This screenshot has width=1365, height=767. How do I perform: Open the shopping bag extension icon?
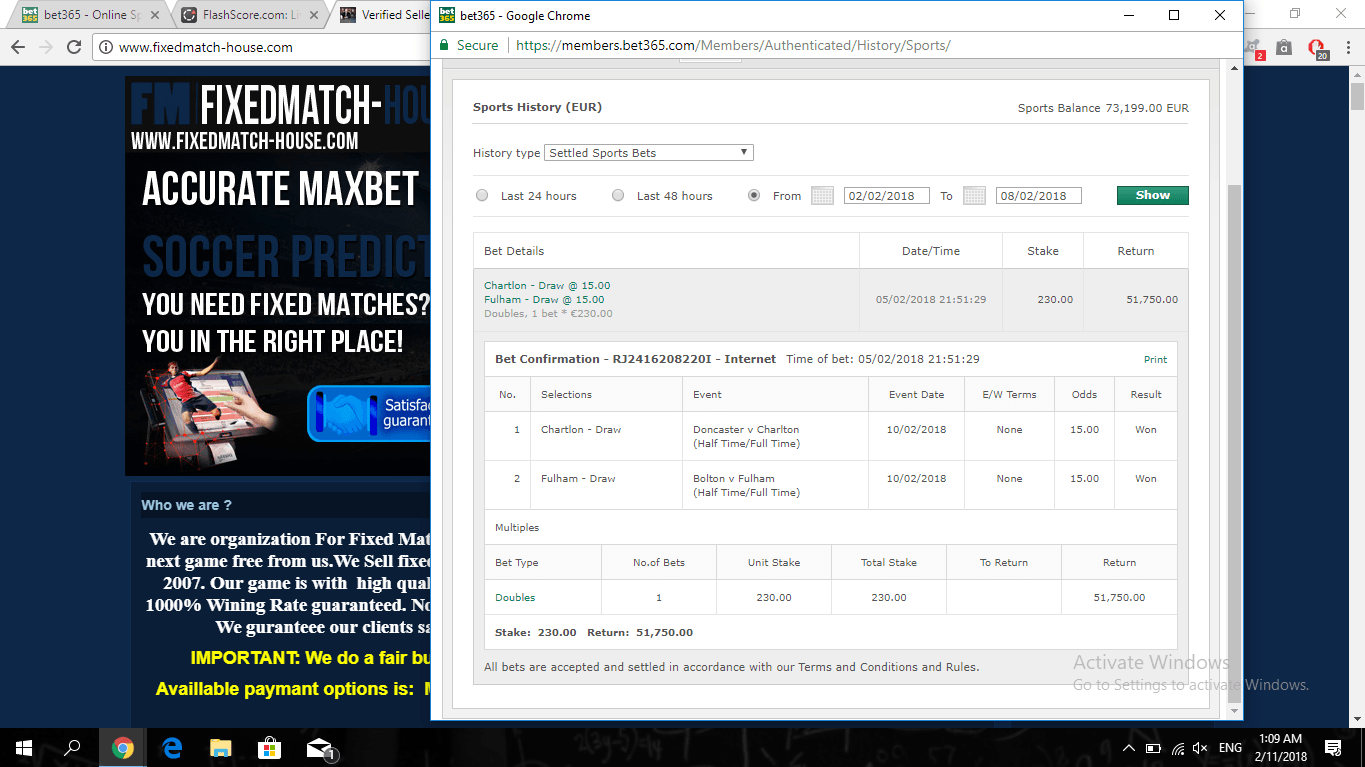[x=1285, y=47]
